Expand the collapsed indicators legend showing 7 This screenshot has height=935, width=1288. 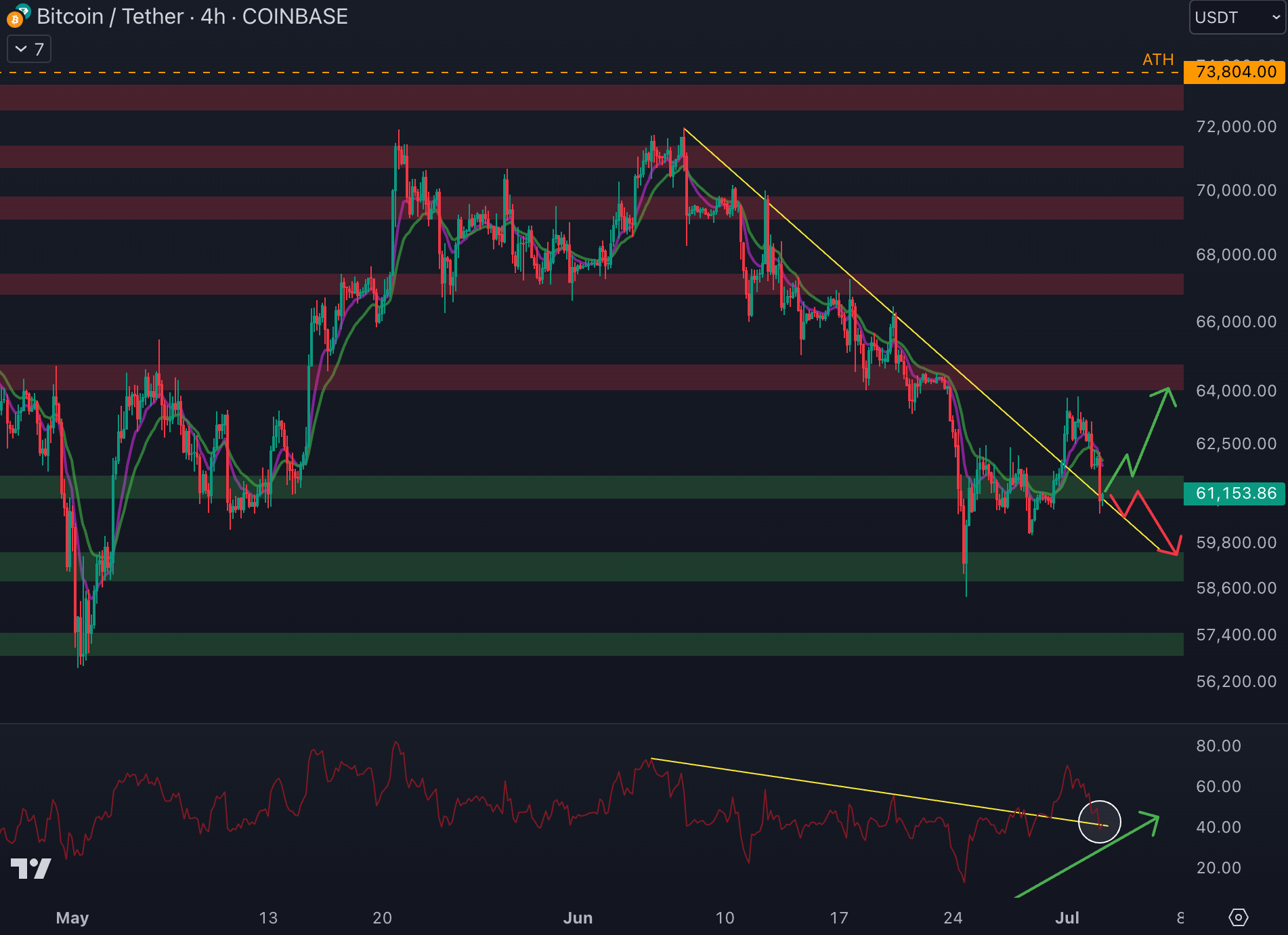point(29,49)
